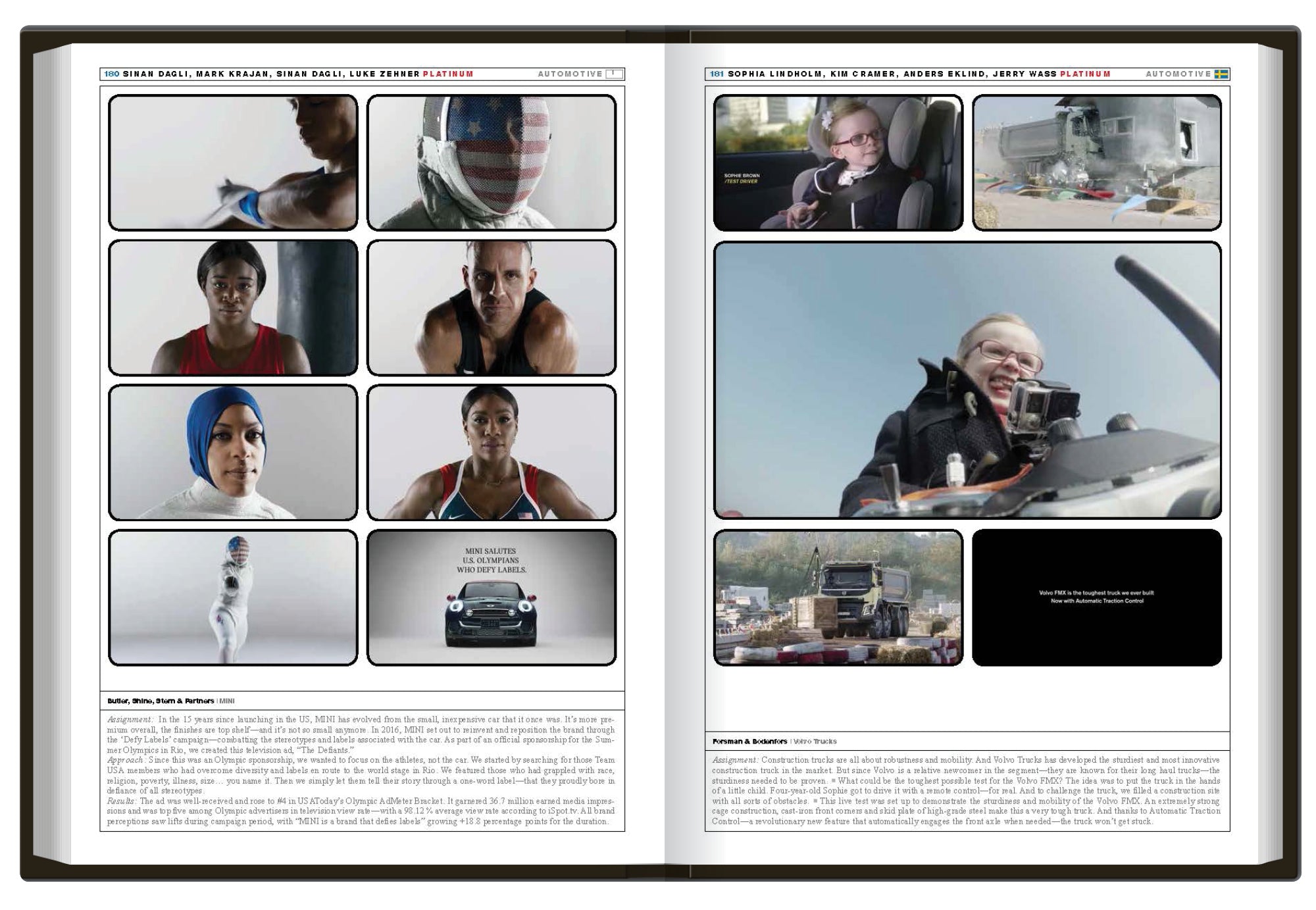Select the Volvo truck on construction site thumbnail

click(x=838, y=597)
